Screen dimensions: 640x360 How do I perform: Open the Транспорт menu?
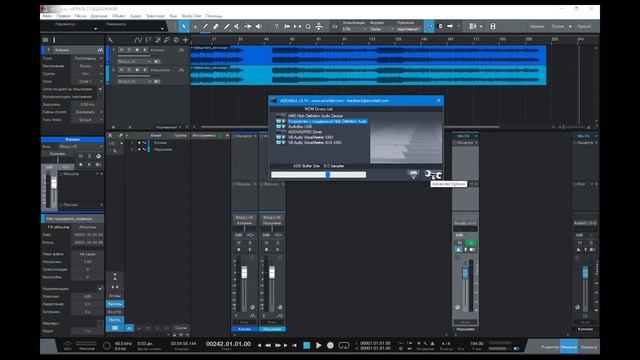(156, 16)
